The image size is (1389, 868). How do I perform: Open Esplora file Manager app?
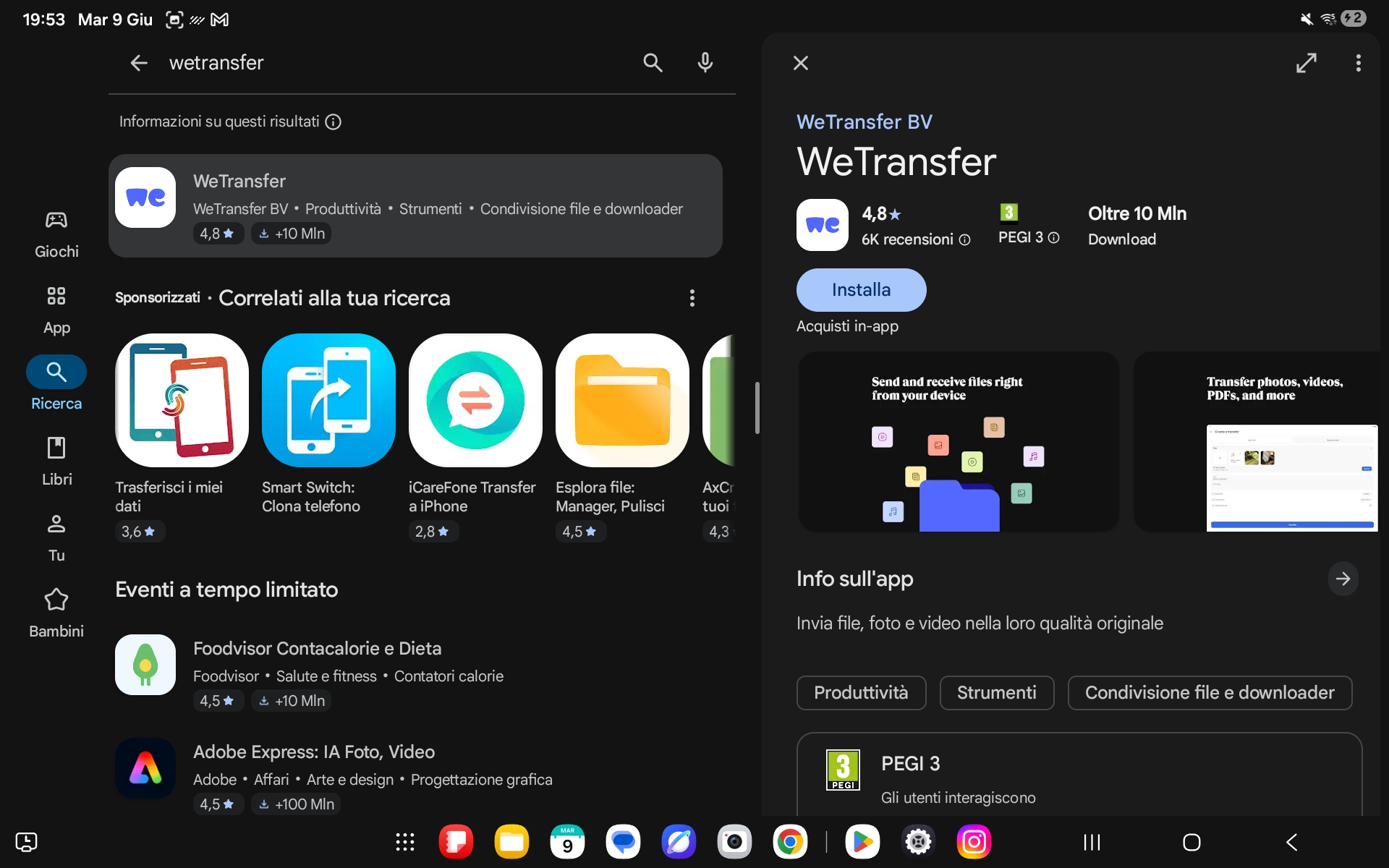tap(622, 438)
